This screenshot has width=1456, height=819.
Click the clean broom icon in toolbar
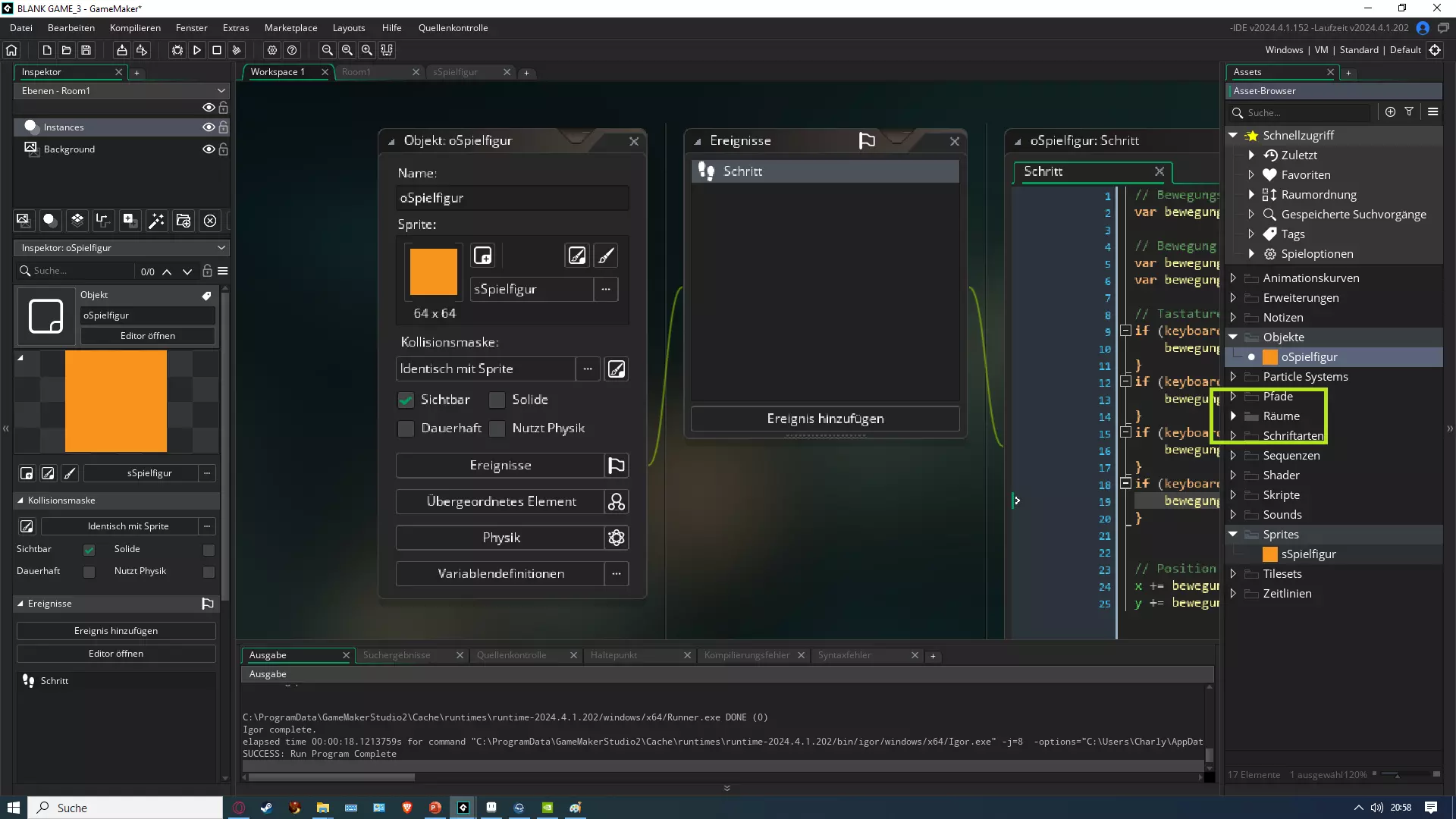[237, 50]
